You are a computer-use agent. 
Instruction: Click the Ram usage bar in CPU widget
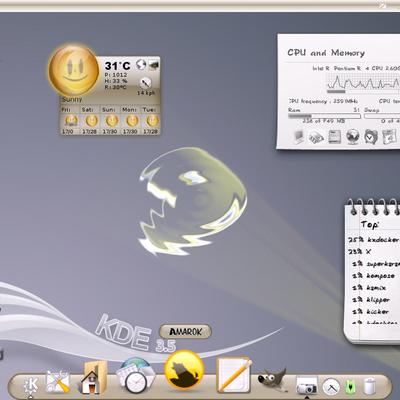click(324, 116)
